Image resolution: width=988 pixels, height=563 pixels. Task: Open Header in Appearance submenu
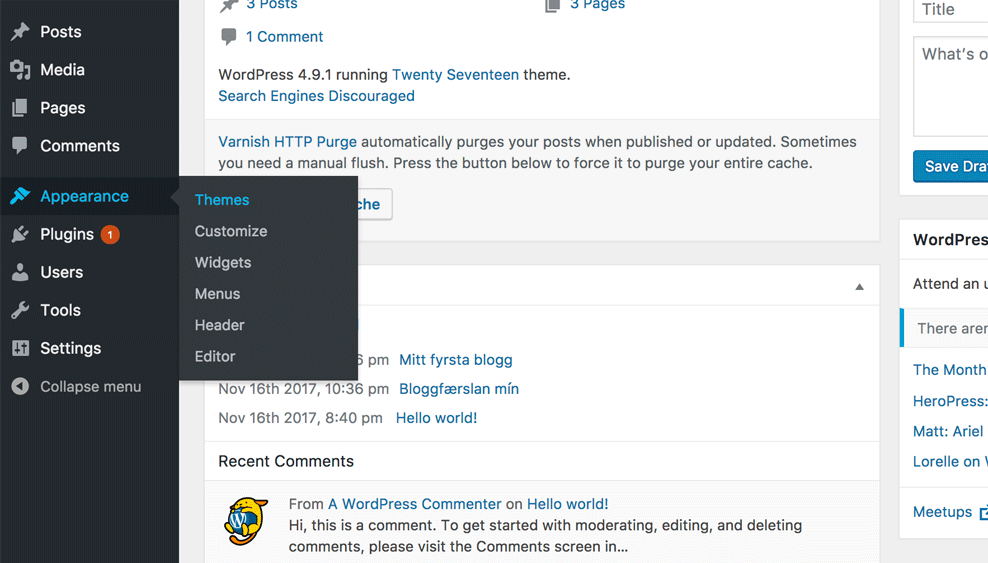(219, 325)
